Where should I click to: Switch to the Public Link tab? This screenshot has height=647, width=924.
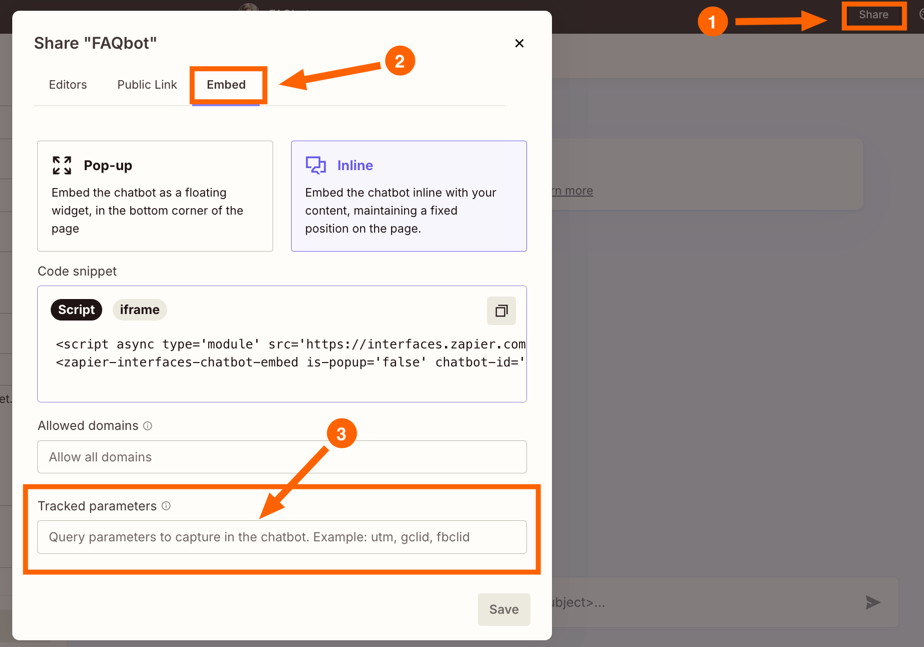147,85
